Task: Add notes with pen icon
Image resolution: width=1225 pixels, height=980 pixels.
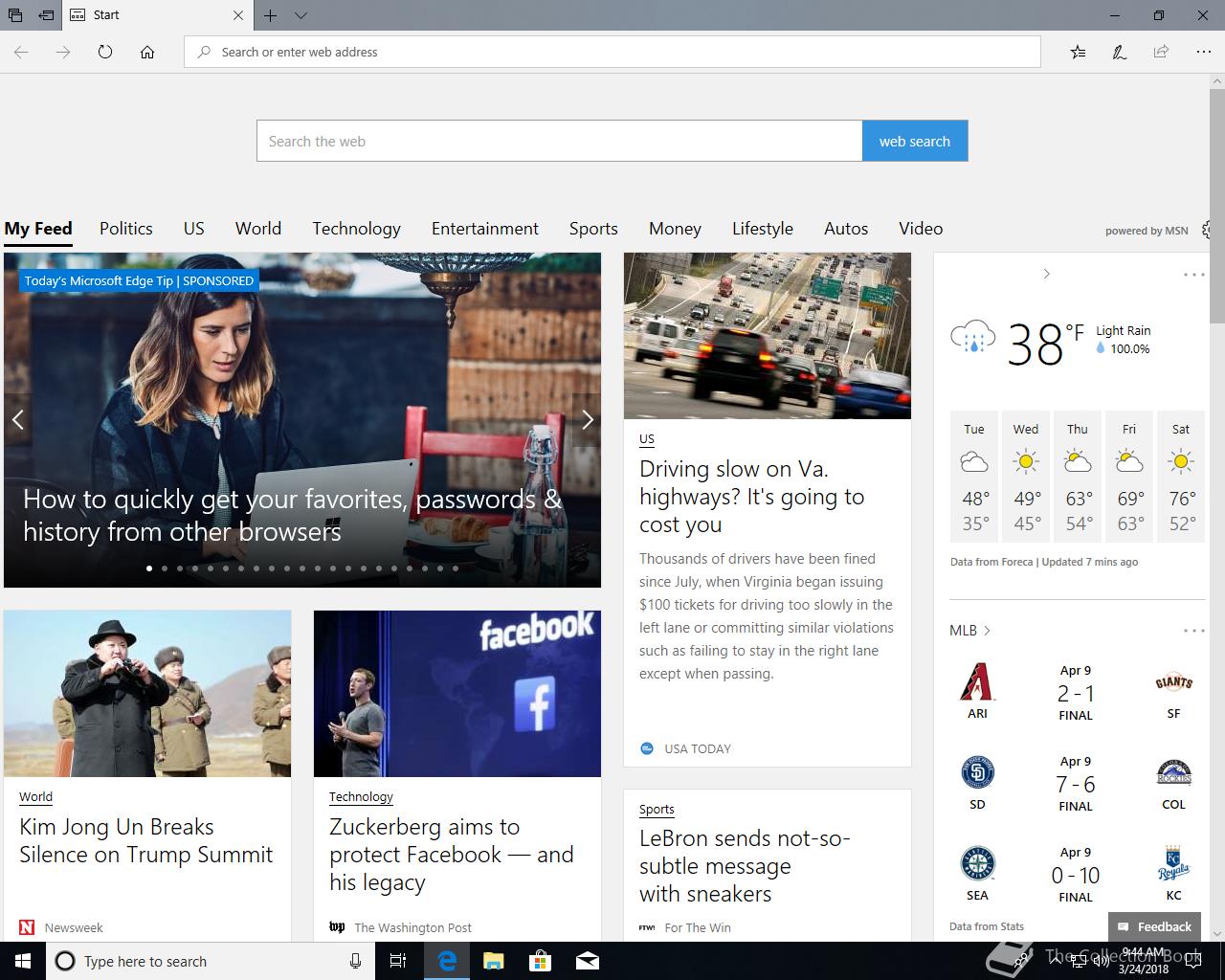Action: [1119, 52]
